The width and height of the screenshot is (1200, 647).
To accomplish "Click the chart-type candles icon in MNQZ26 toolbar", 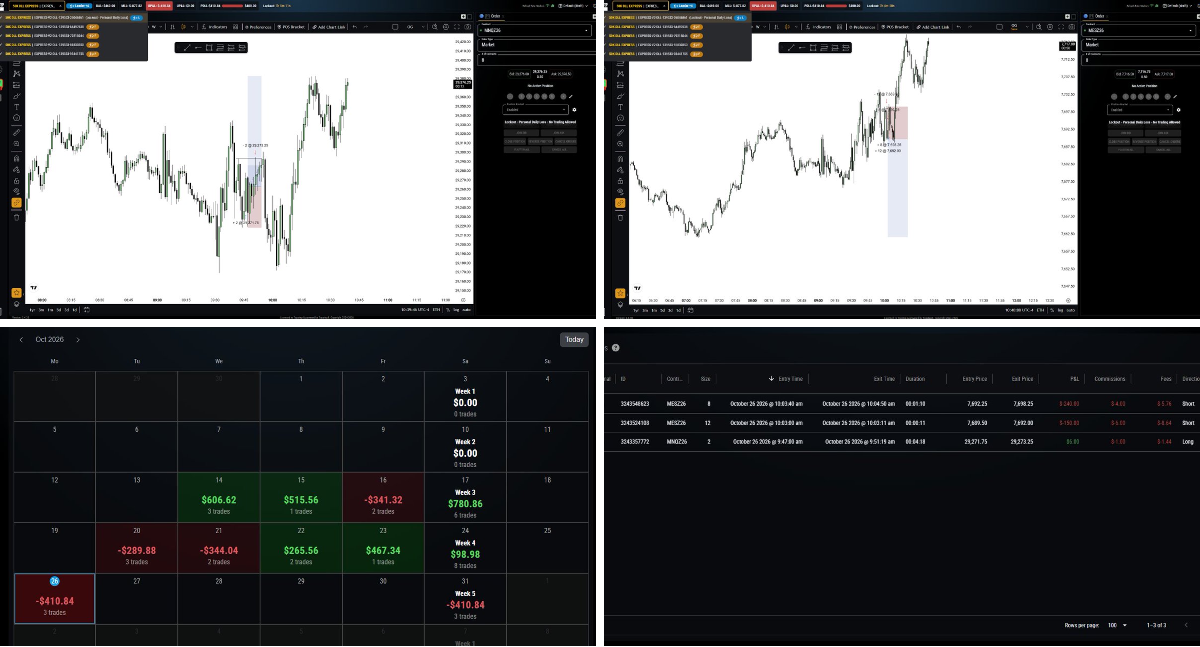I will click(183, 27).
